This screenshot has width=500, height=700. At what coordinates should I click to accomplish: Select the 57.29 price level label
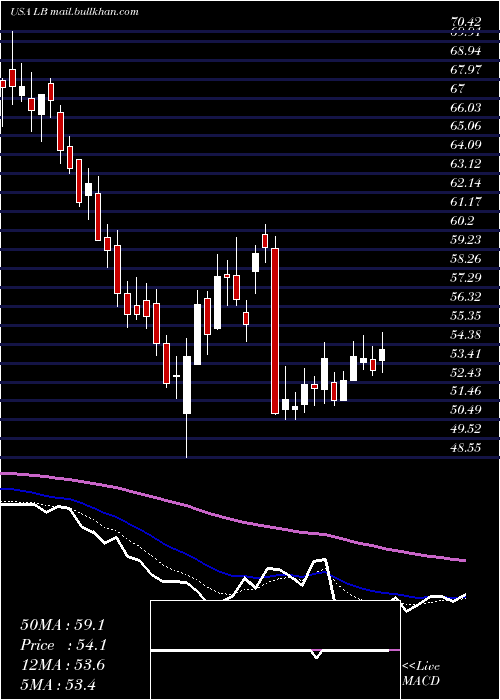point(466,278)
